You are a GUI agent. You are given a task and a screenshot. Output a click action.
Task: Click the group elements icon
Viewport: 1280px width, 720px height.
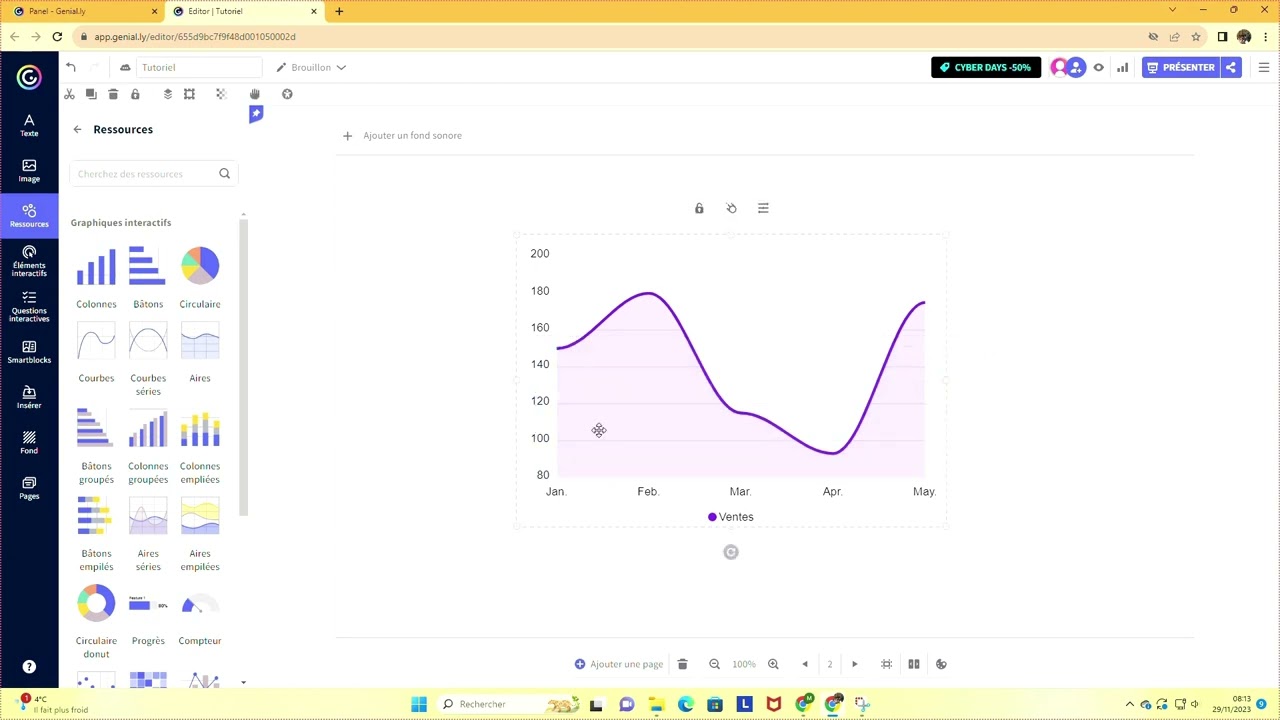[x=189, y=94]
